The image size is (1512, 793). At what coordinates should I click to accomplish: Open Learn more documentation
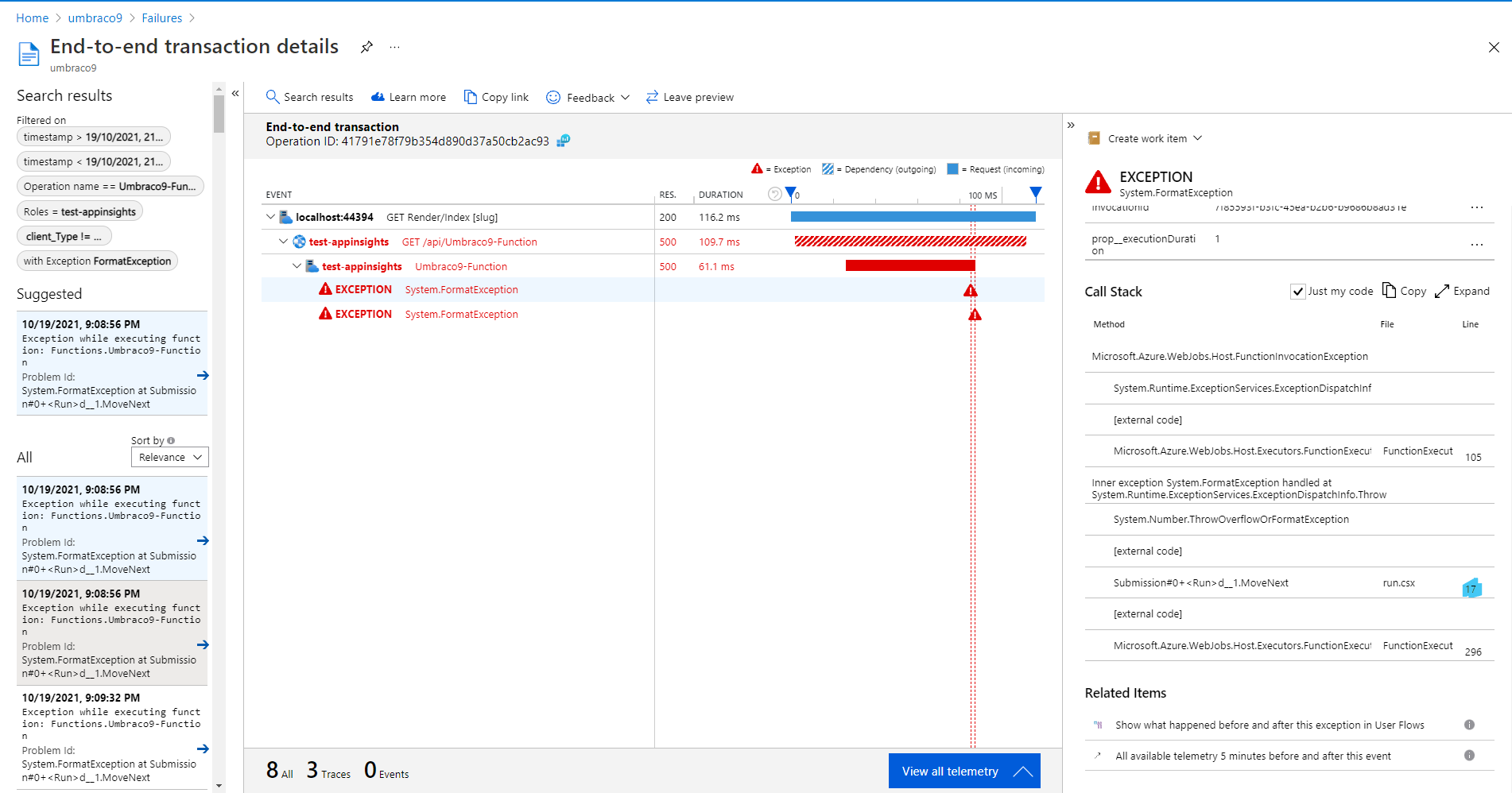coord(409,97)
